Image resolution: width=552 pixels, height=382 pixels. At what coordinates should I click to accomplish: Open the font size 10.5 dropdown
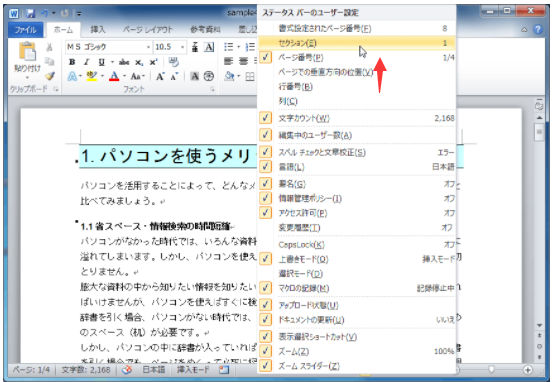[182, 47]
